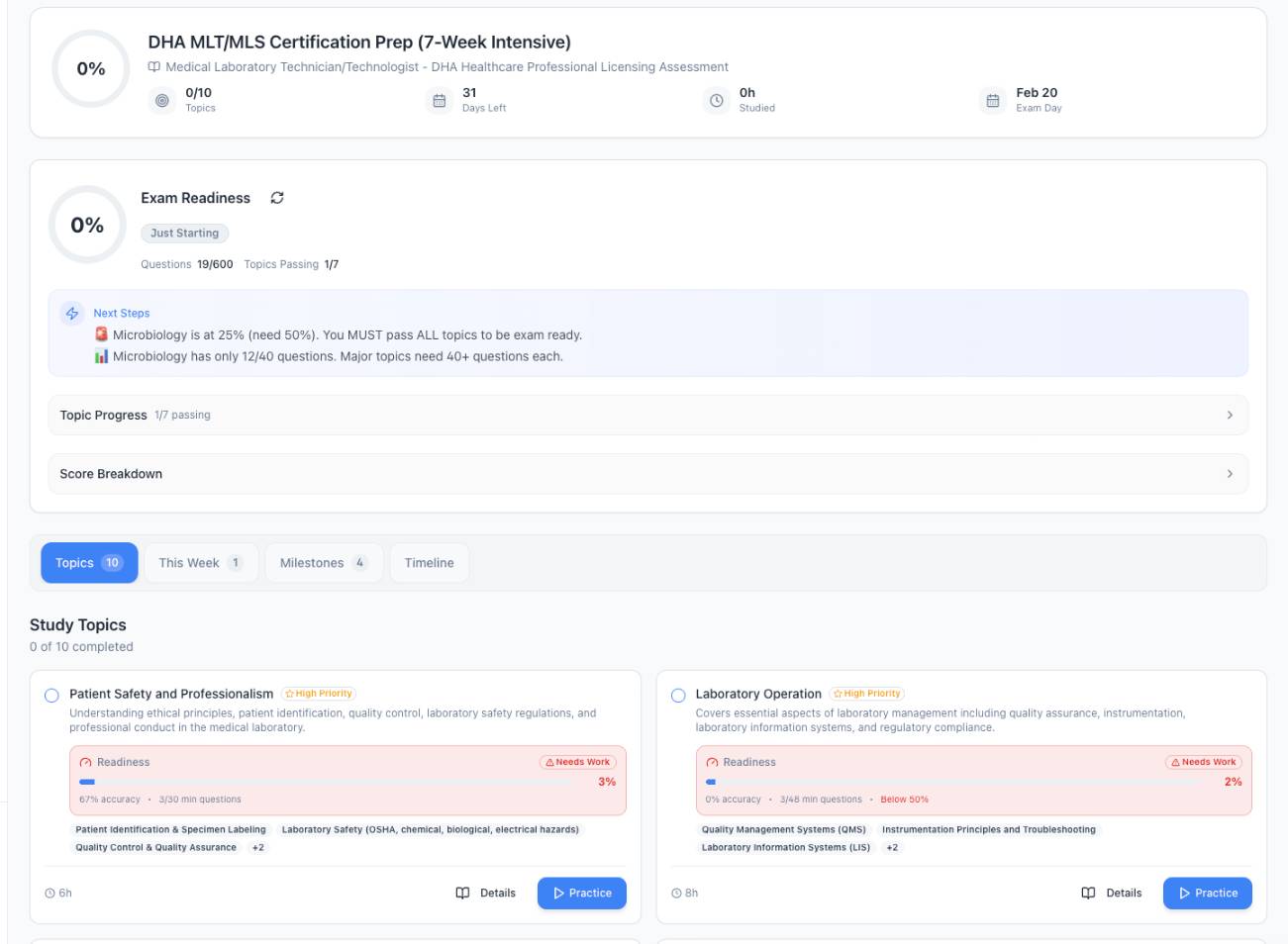Show +2 more subtopics under Laboratory Operation

[892, 847]
